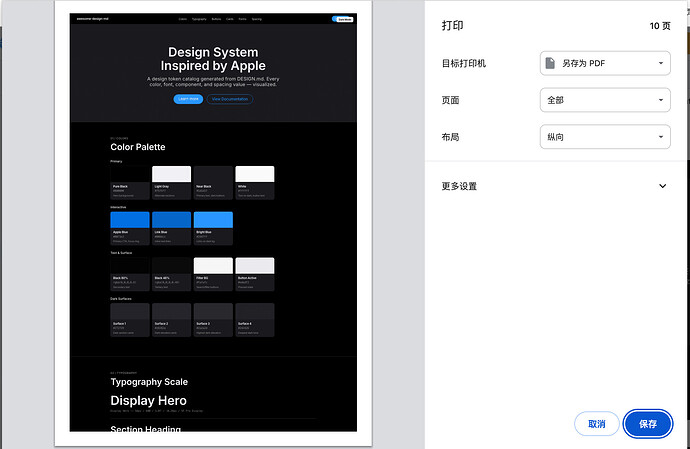
Task: Click Buttons nav link in preview
Action: 217,19
